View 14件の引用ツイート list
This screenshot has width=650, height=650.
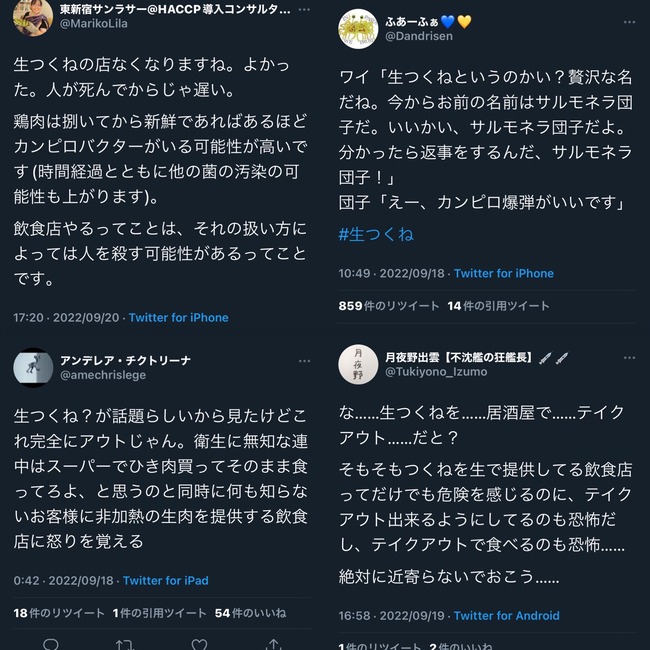coord(498,306)
